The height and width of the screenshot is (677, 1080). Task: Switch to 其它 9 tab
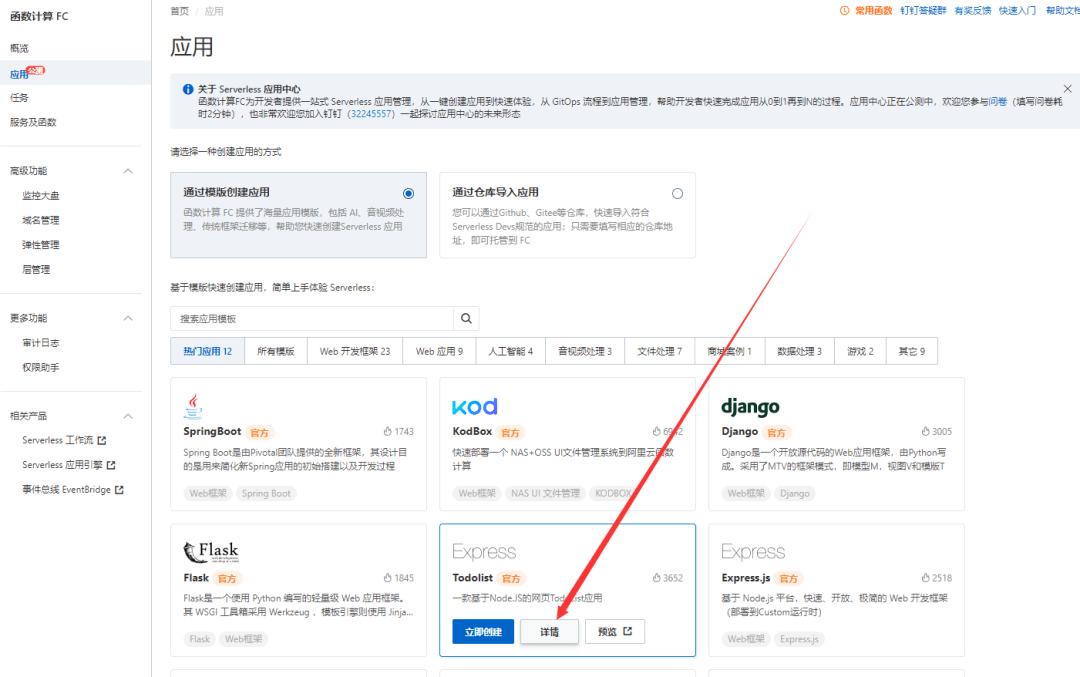click(x=911, y=351)
